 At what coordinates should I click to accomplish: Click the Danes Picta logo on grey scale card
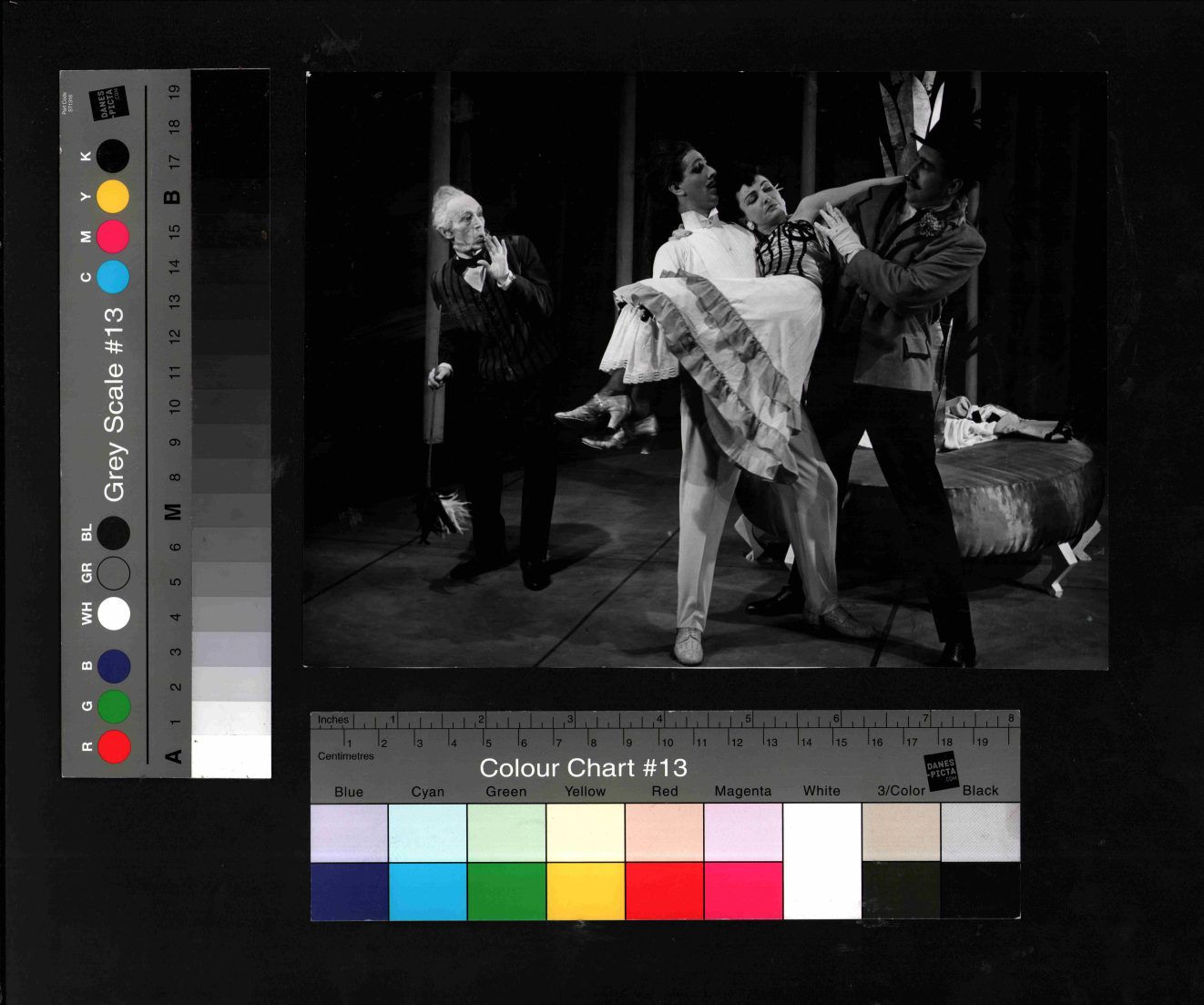[x=108, y=103]
